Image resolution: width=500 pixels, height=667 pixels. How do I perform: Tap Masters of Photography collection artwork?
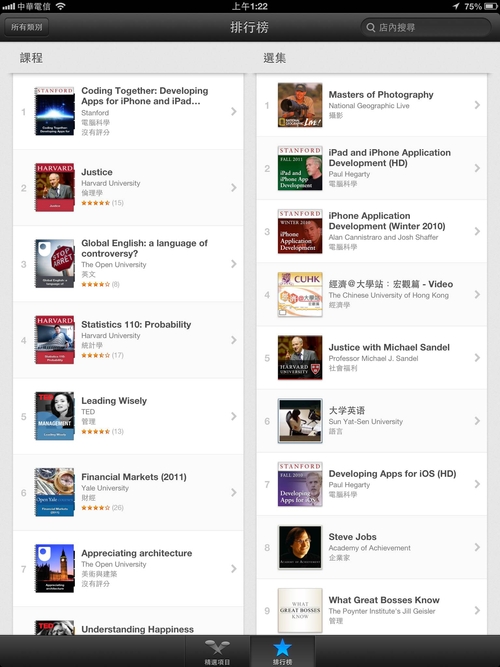[300, 105]
